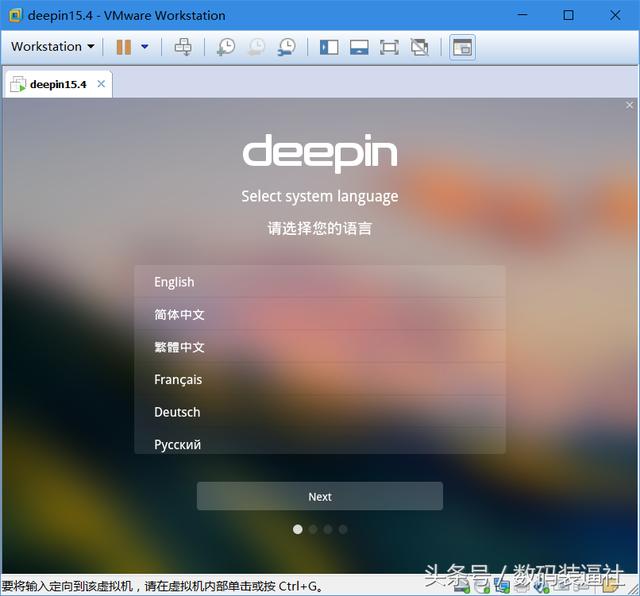Screen dimensions: 640x596
Task: Switch to the deepin15.4 tab
Action: (58, 84)
